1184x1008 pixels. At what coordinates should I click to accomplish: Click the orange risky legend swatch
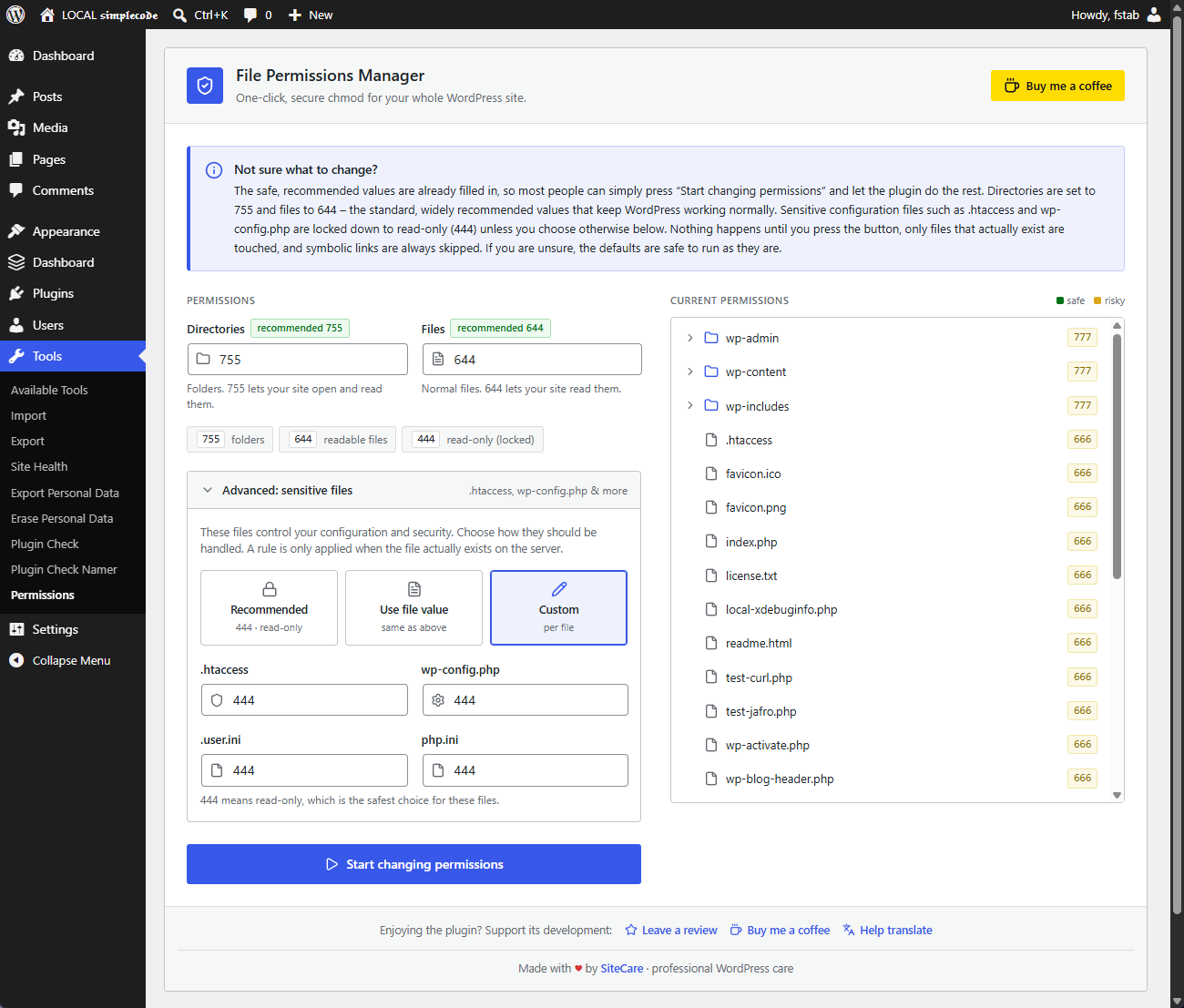[1097, 300]
